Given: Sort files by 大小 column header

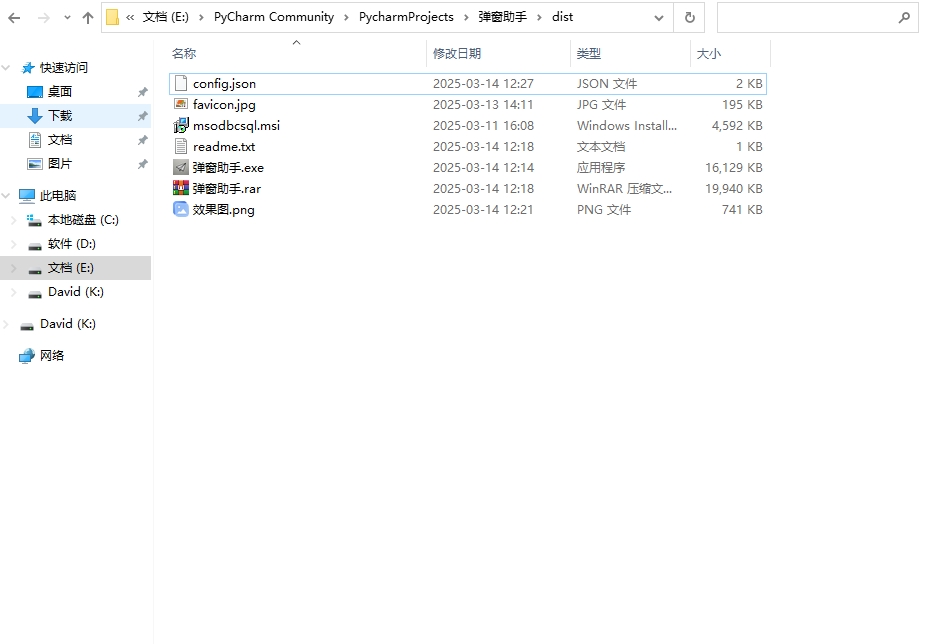Looking at the screenshot, I should [708, 54].
